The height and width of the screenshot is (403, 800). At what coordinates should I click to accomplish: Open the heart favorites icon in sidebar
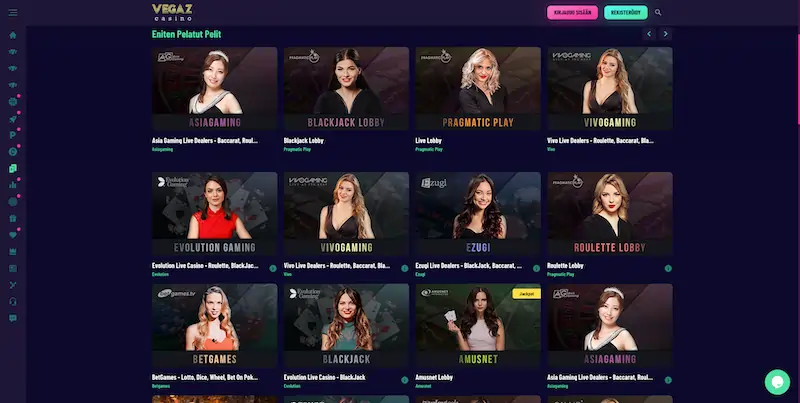[13, 235]
